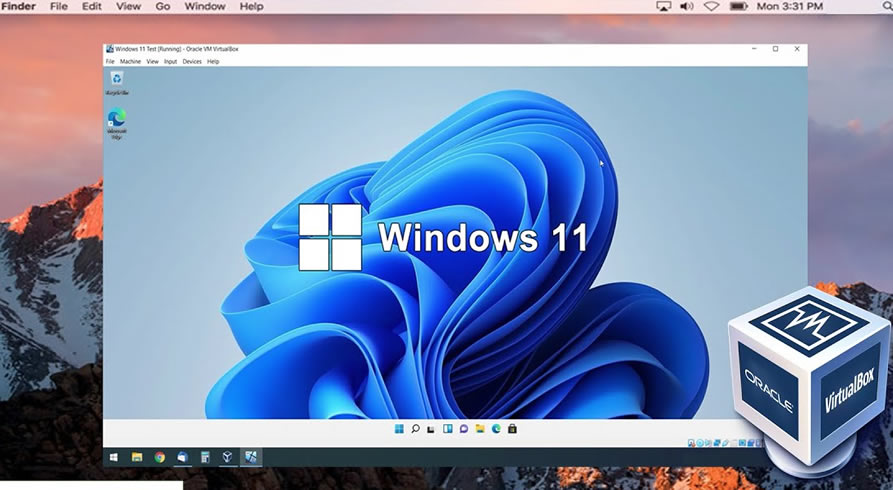Open Chat on the Windows 11 taskbar
This screenshot has width=893, height=490.
tap(464, 429)
